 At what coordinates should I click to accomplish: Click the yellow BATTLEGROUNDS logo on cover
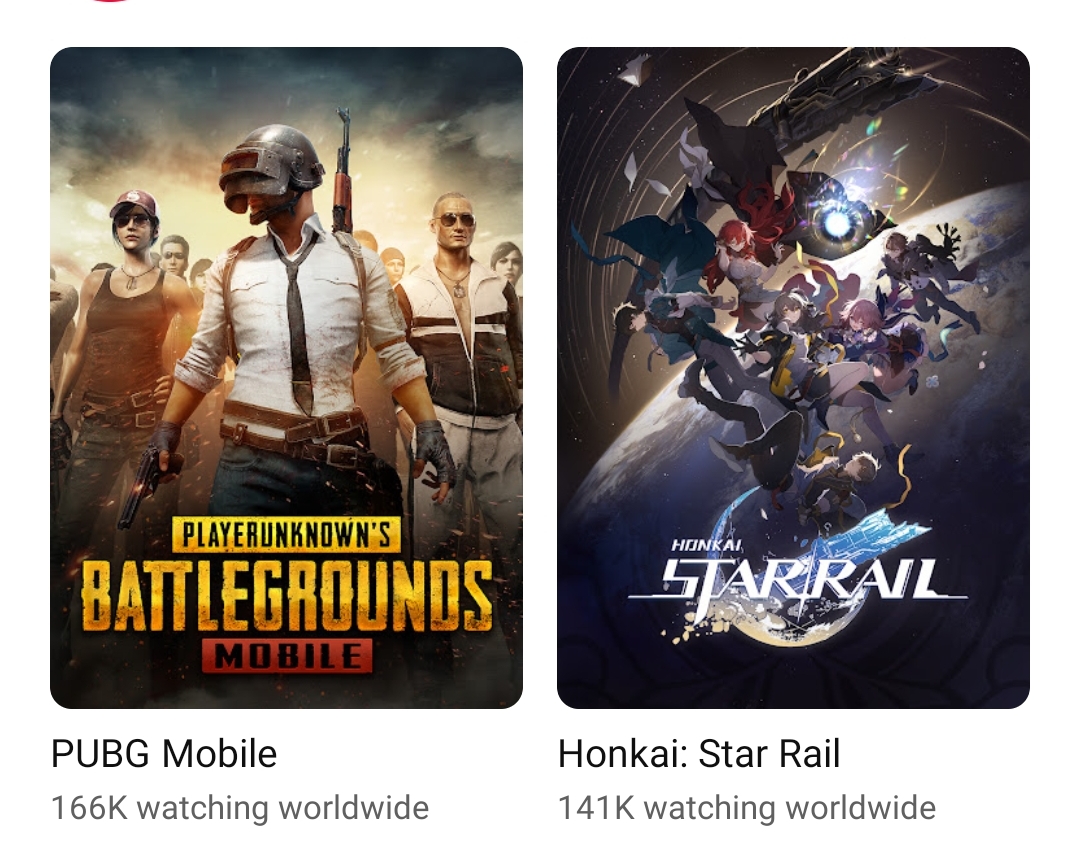[x=287, y=594]
